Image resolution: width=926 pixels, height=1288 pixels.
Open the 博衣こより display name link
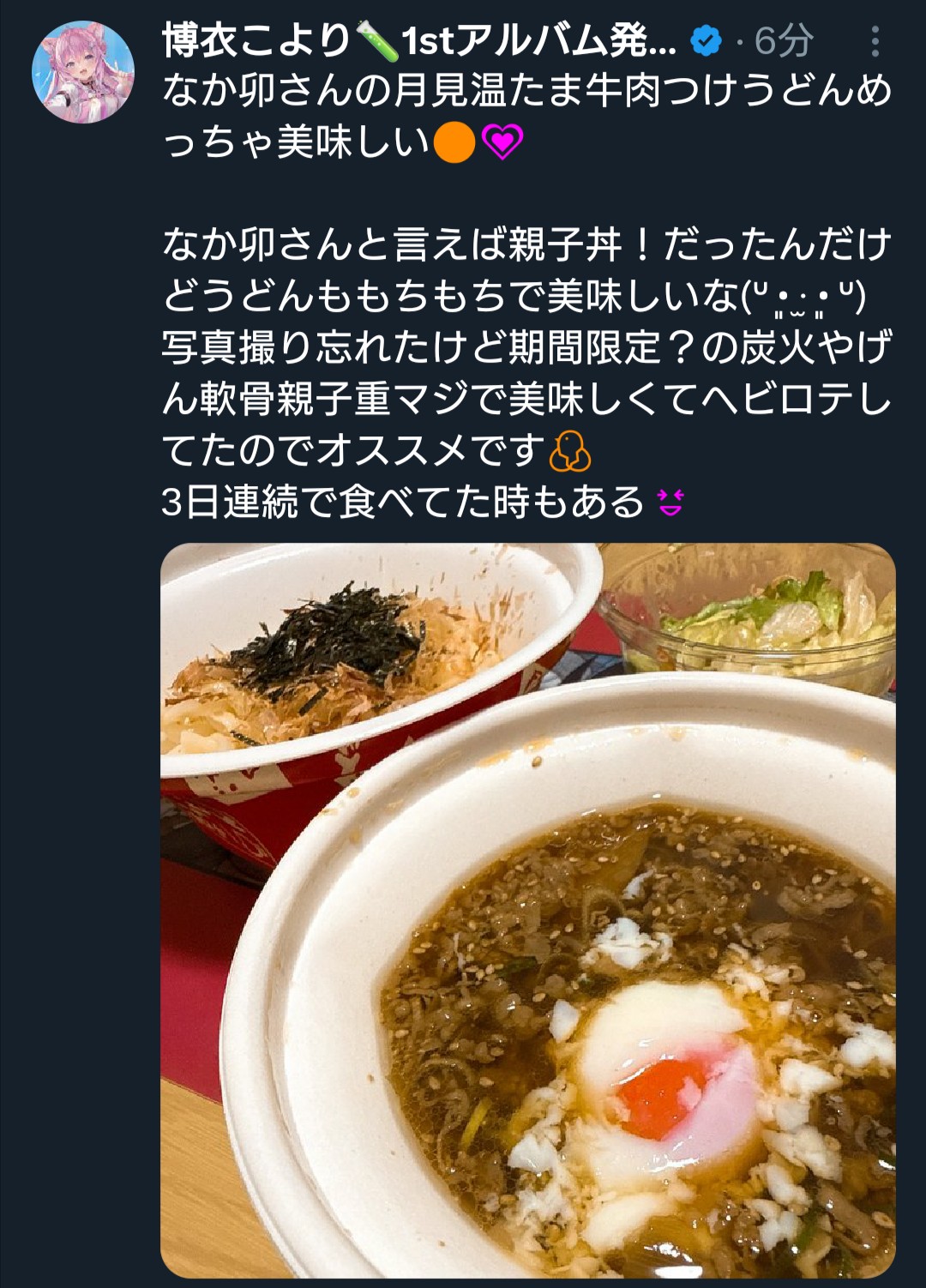coord(257,40)
